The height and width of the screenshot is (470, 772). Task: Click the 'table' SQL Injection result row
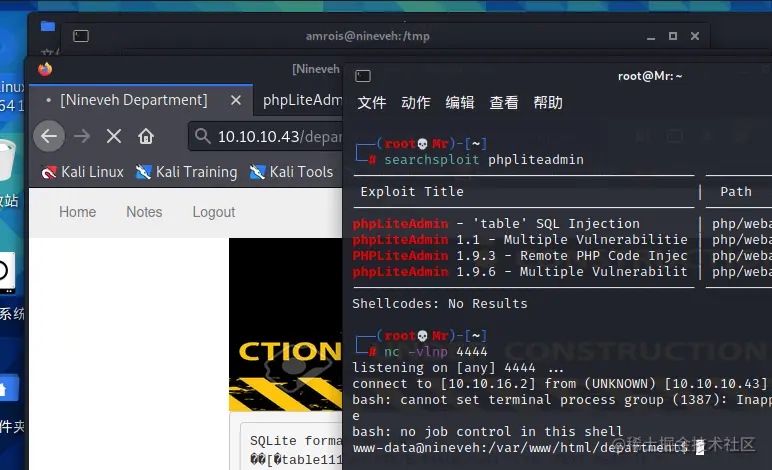coord(496,223)
